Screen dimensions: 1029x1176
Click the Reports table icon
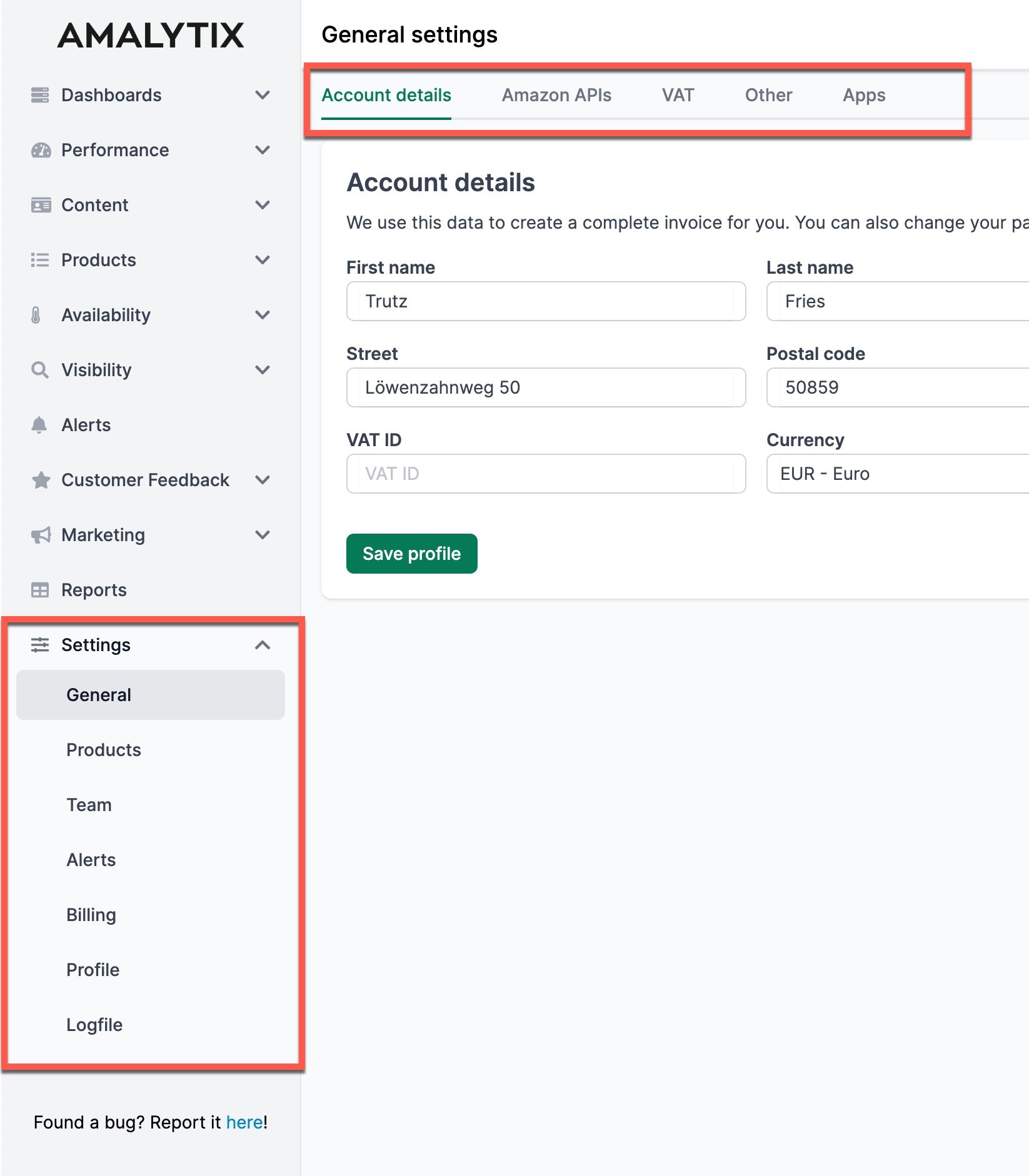(x=40, y=590)
